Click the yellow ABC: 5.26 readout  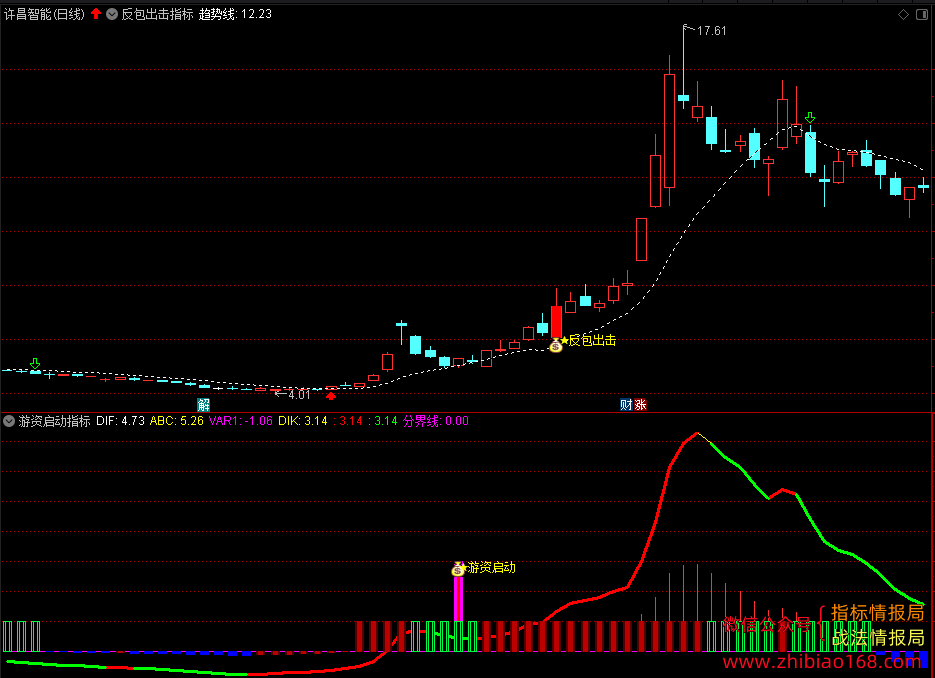click(x=177, y=421)
